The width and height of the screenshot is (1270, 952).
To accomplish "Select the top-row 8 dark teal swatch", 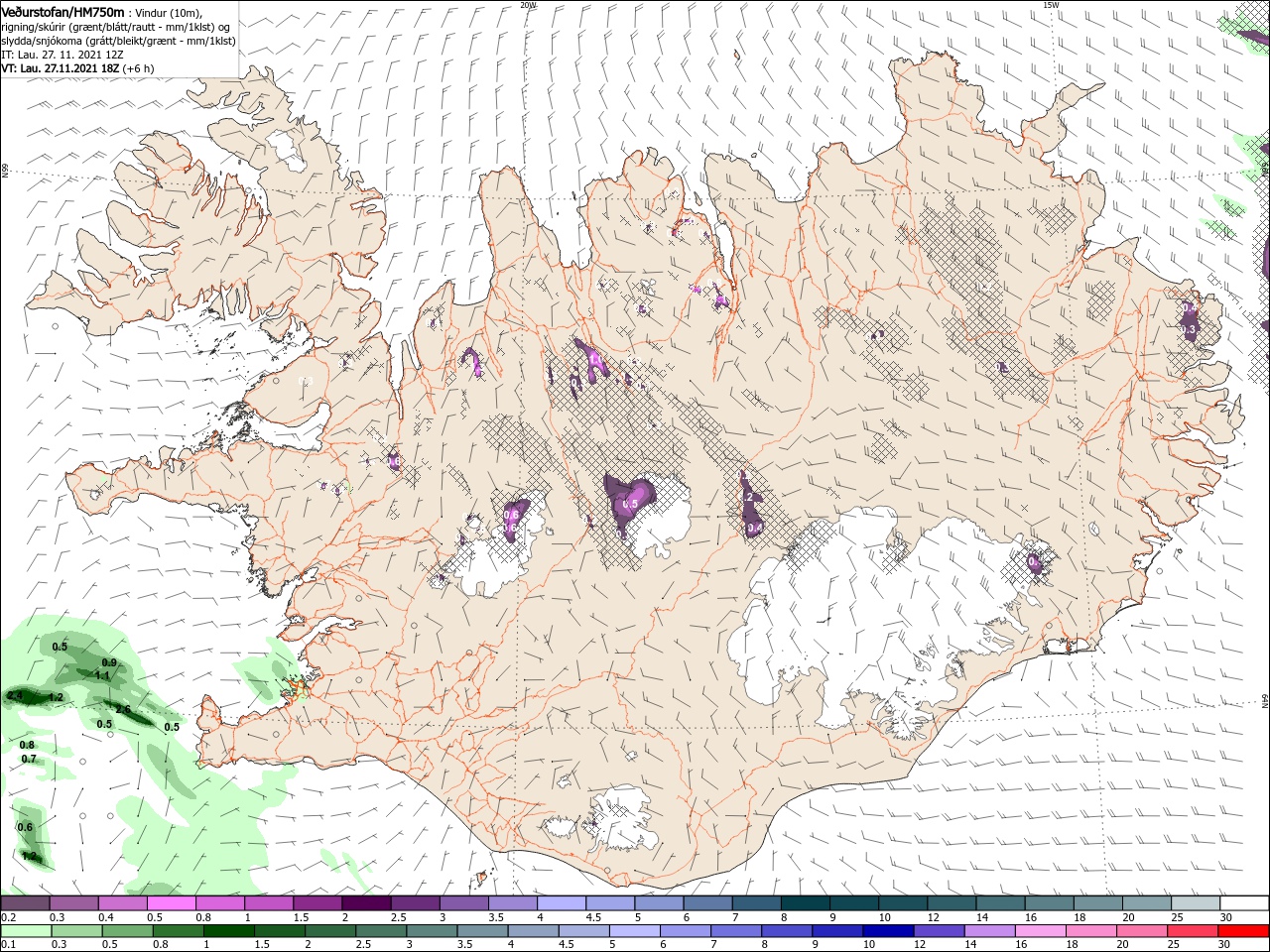I will tap(804, 903).
